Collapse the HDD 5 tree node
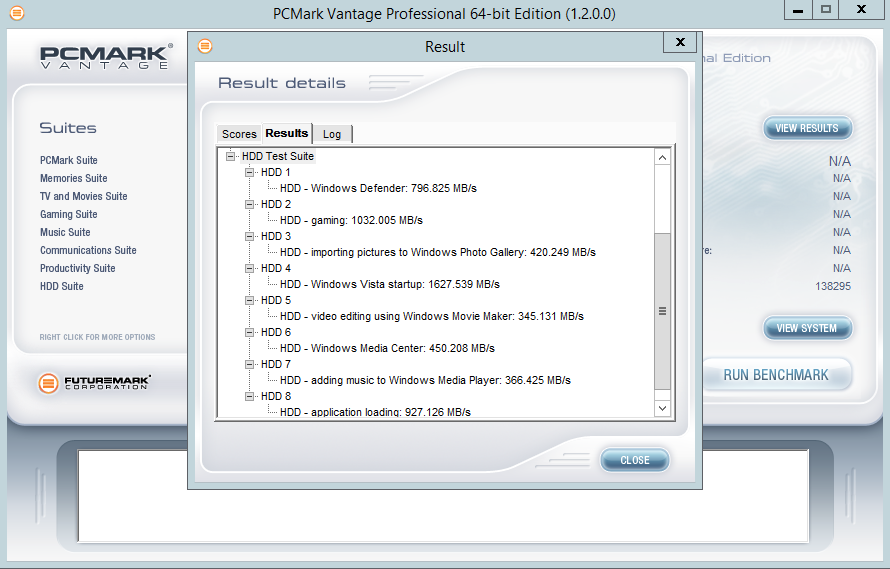Screen dimensions: 890x569 click(x=249, y=300)
